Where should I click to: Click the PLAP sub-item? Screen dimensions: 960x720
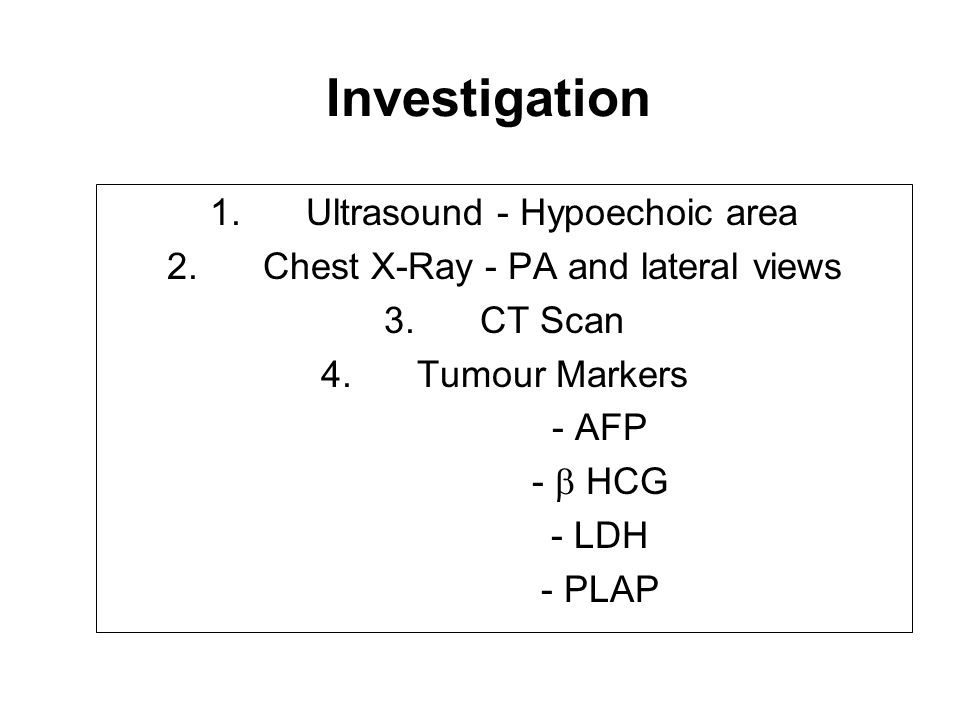click(x=600, y=589)
